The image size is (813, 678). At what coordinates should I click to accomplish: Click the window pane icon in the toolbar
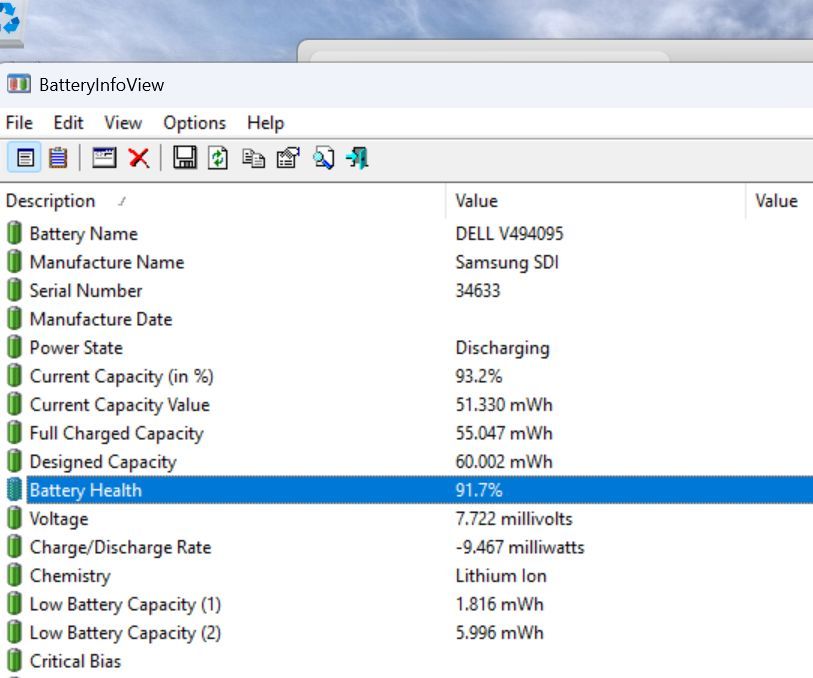104,158
